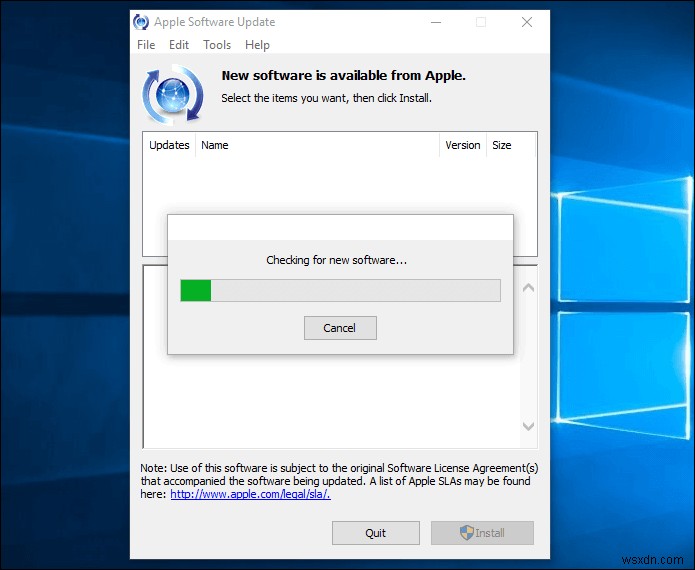Open the Tools menu
The width and height of the screenshot is (695, 570).
217,45
